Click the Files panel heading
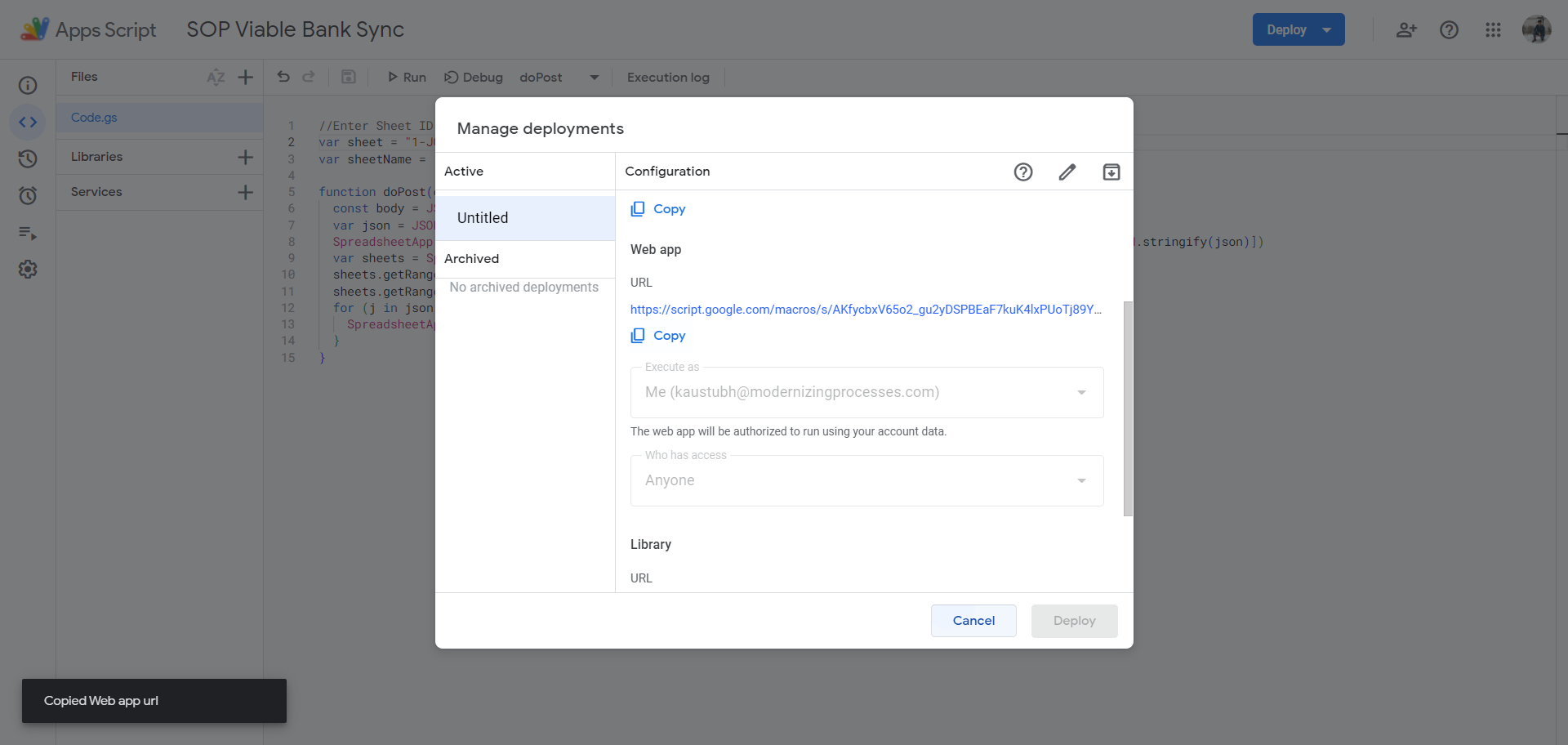Viewport: 1568px width, 745px height. tap(84, 77)
